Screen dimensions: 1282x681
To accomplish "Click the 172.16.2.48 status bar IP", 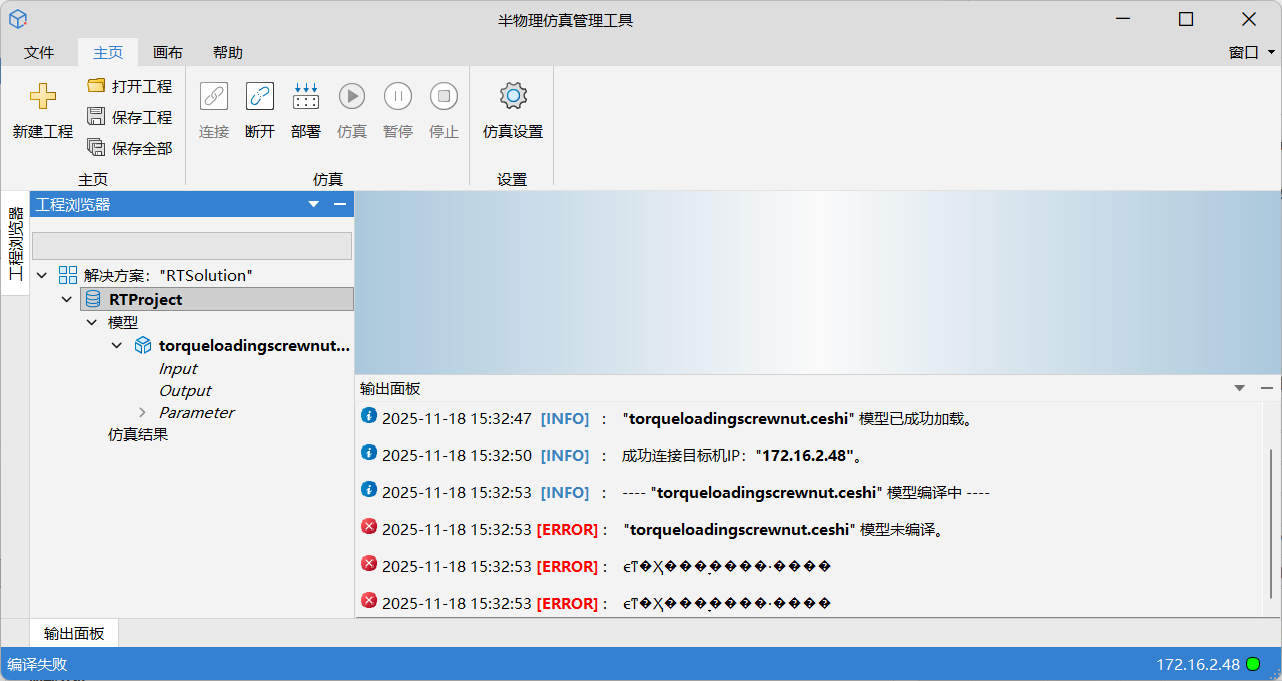I will (x=1198, y=664).
